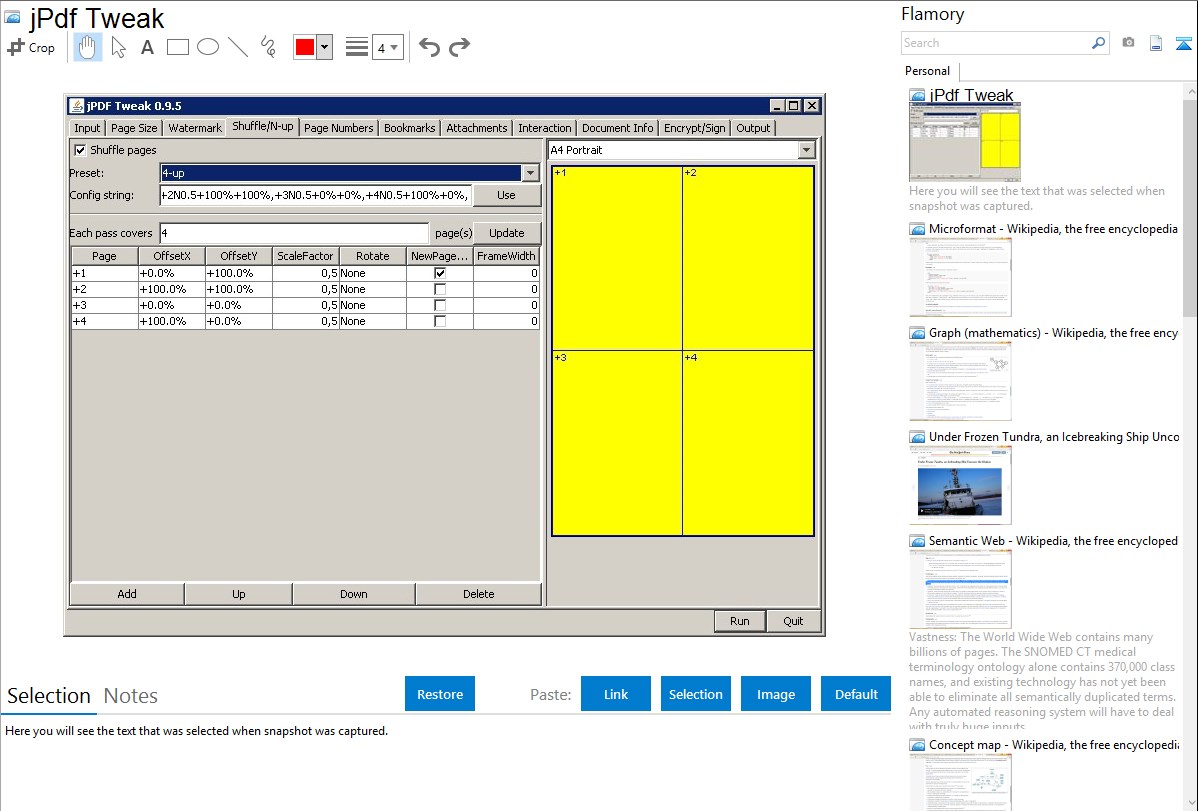This screenshot has height=811, width=1198.
Task: Switch to the Input tab
Action: tap(87, 128)
